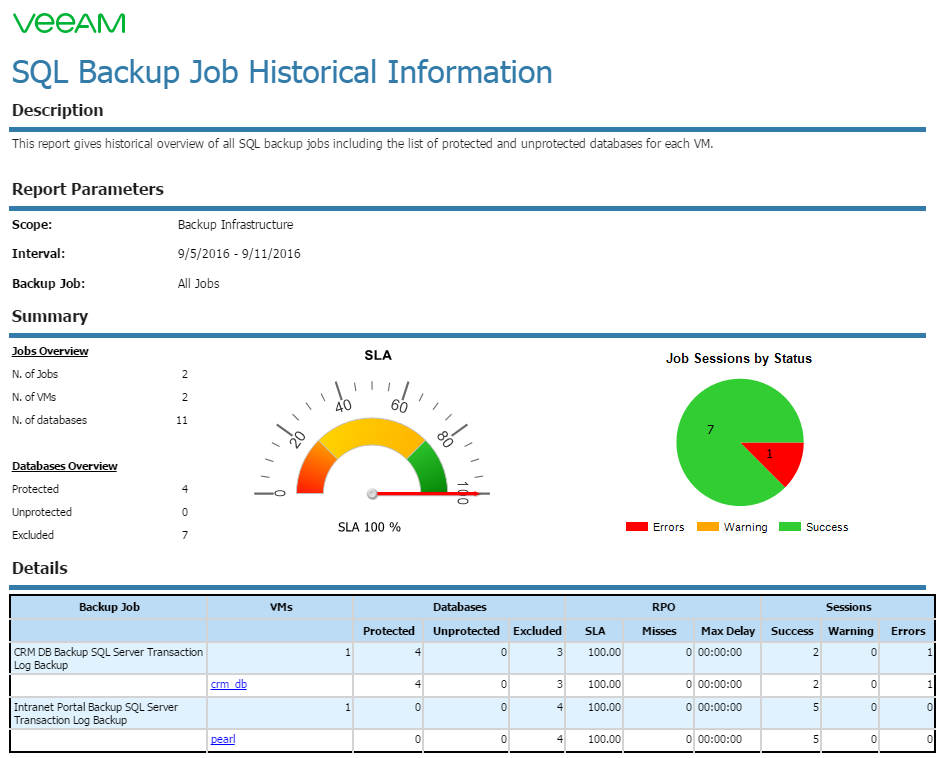
Task: Select the 'CRM DB Backup SQL Server Transaction' job row
Action: pyautogui.click(x=472, y=658)
